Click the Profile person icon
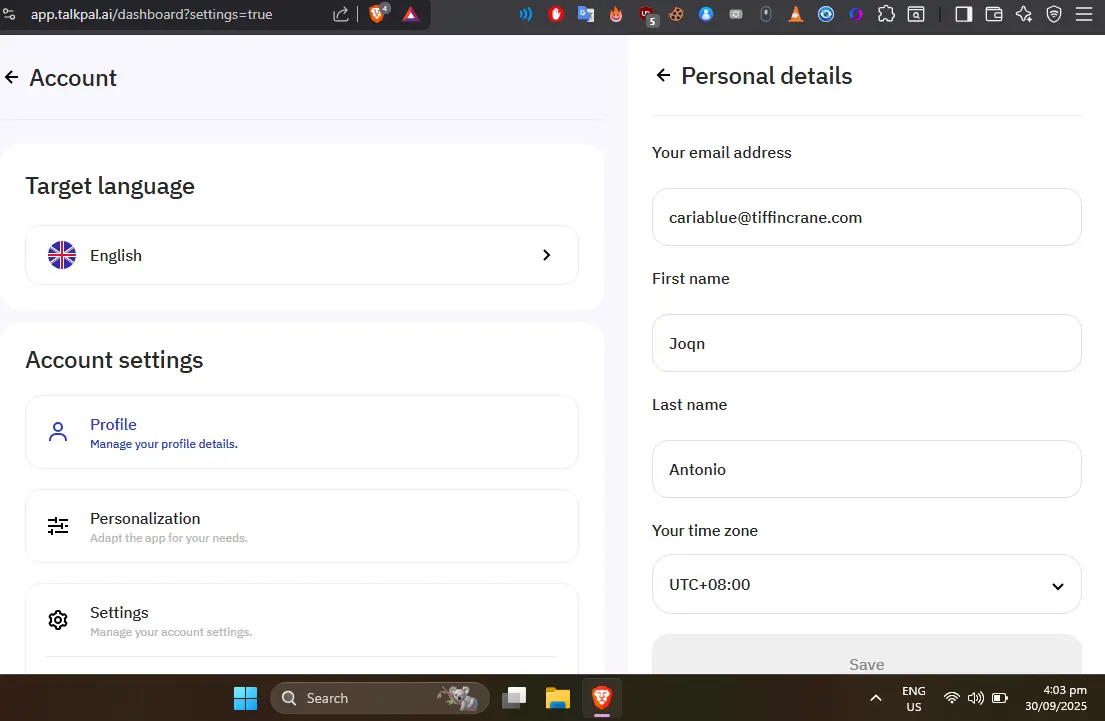1105x721 pixels. [58, 432]
